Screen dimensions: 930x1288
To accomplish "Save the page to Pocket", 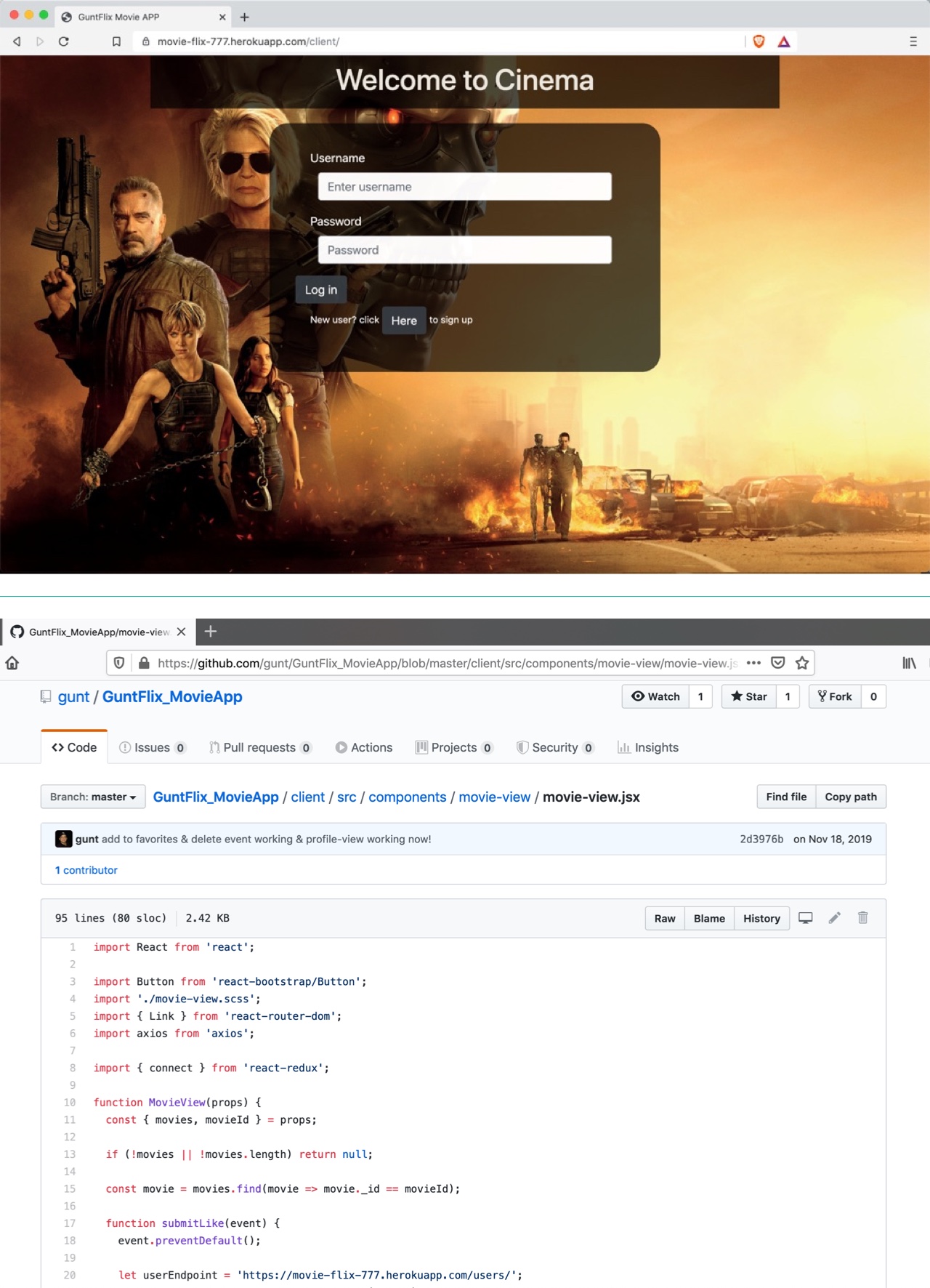I will tap(778, 663).
